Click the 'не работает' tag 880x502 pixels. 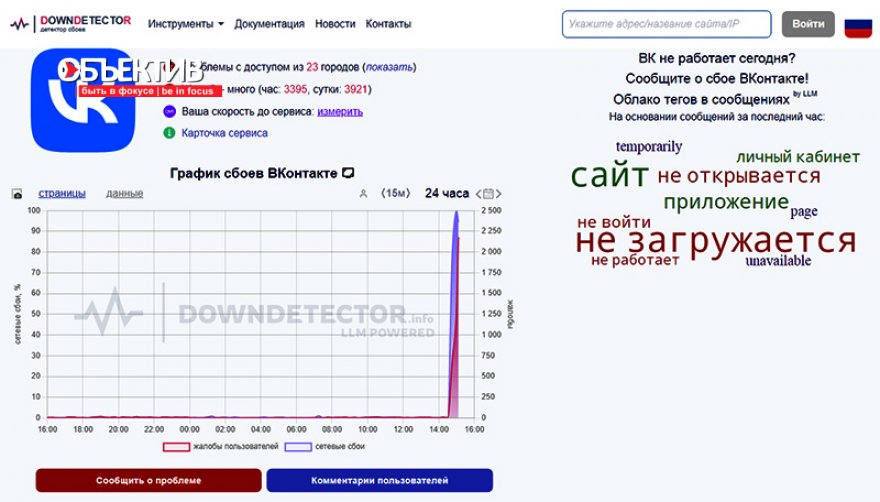pos(635,260)
